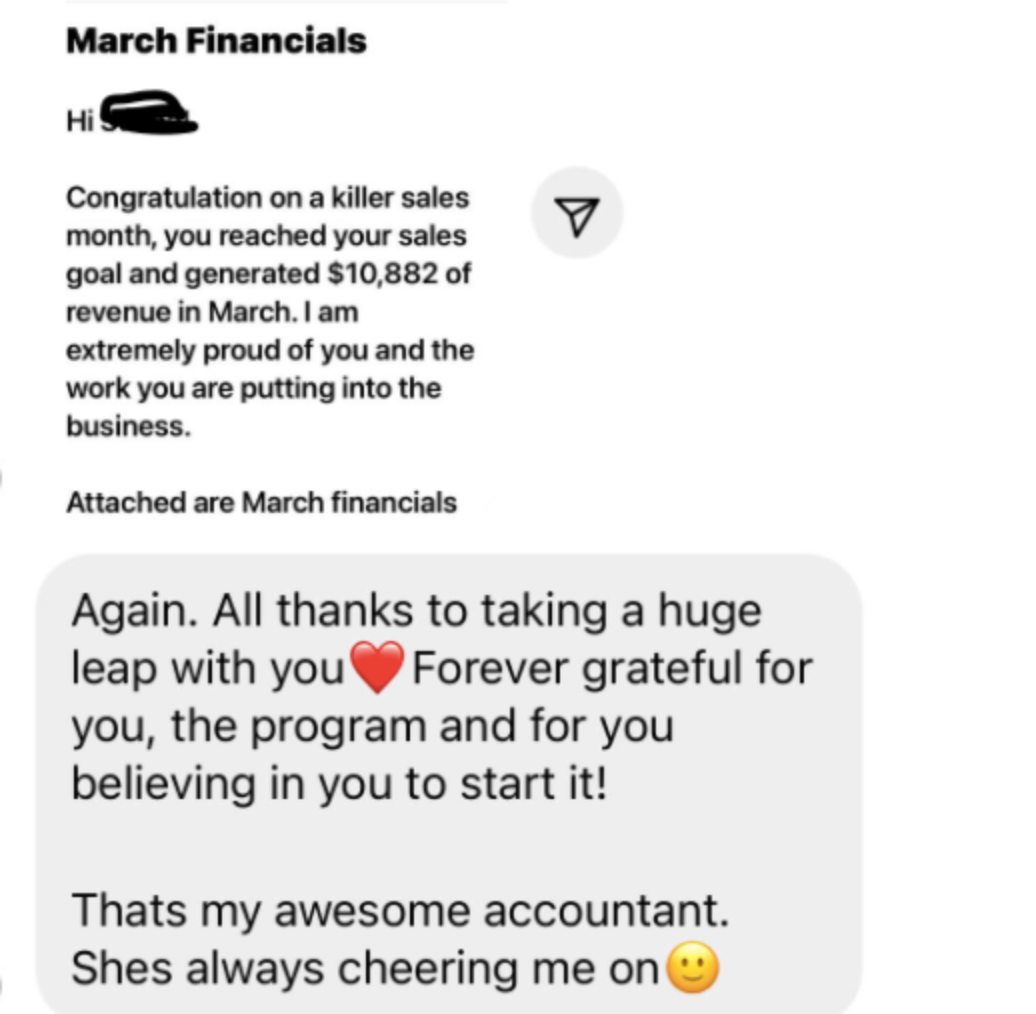Click the word 'business.' in the email

[x=129, y=426]
